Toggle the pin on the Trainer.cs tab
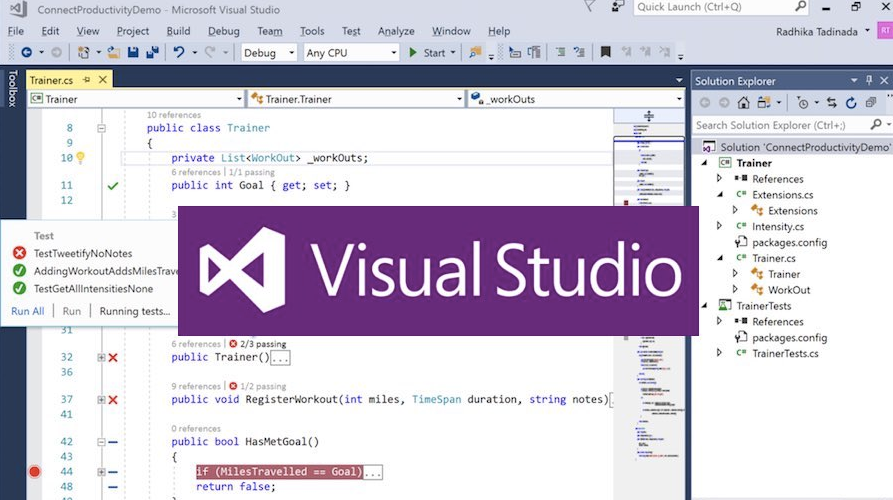The image size is (893, 500). coord(87,80)
